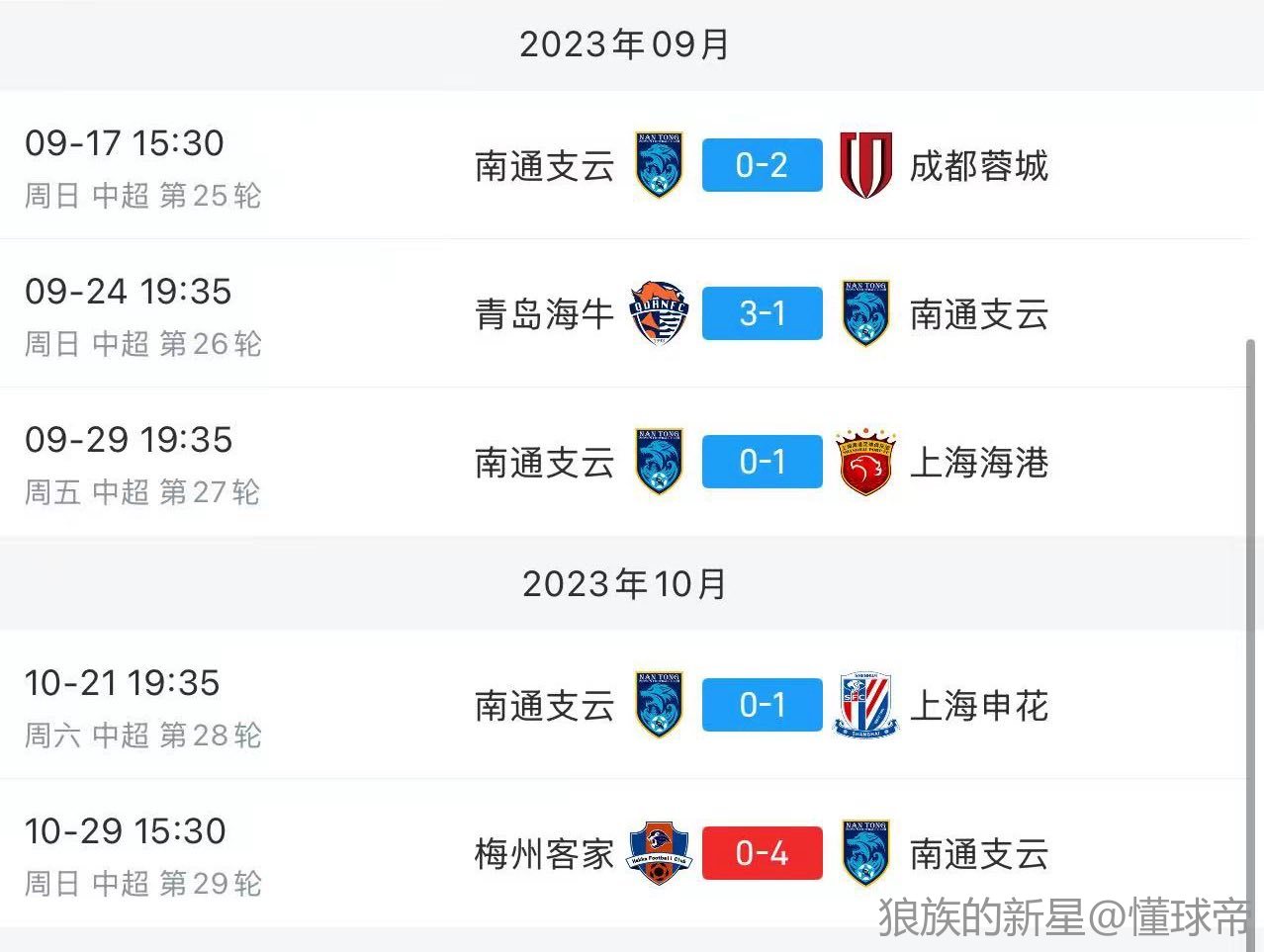Click the 2023年10月 month header
Screen dimensions: 1264x952
pyautogui.click(x=624, y=583)
